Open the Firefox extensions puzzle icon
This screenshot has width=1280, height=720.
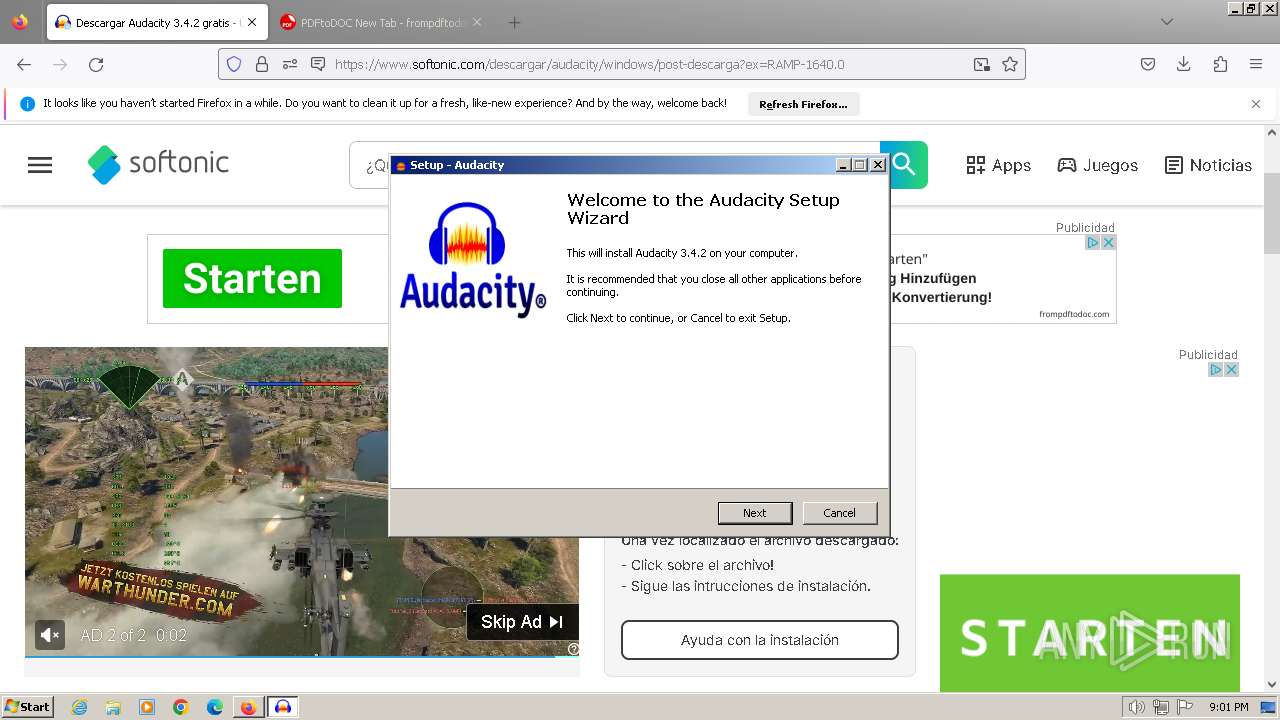click(x=1220, y=64)
